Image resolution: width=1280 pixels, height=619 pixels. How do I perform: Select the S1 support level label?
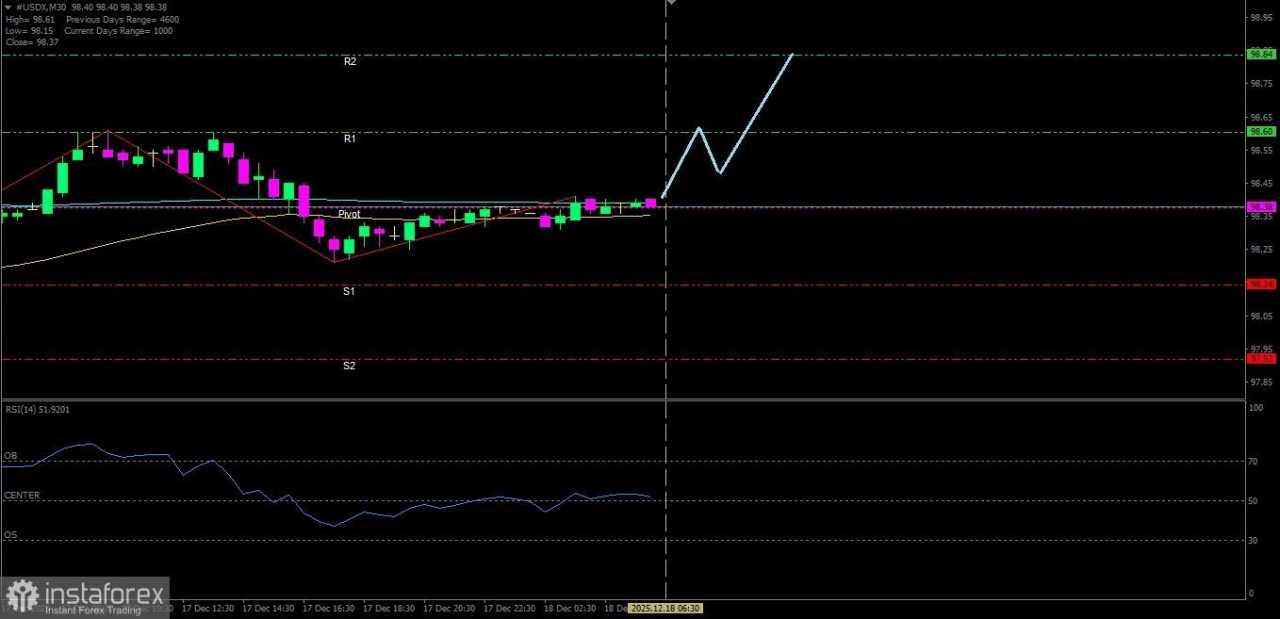[348, 291]
